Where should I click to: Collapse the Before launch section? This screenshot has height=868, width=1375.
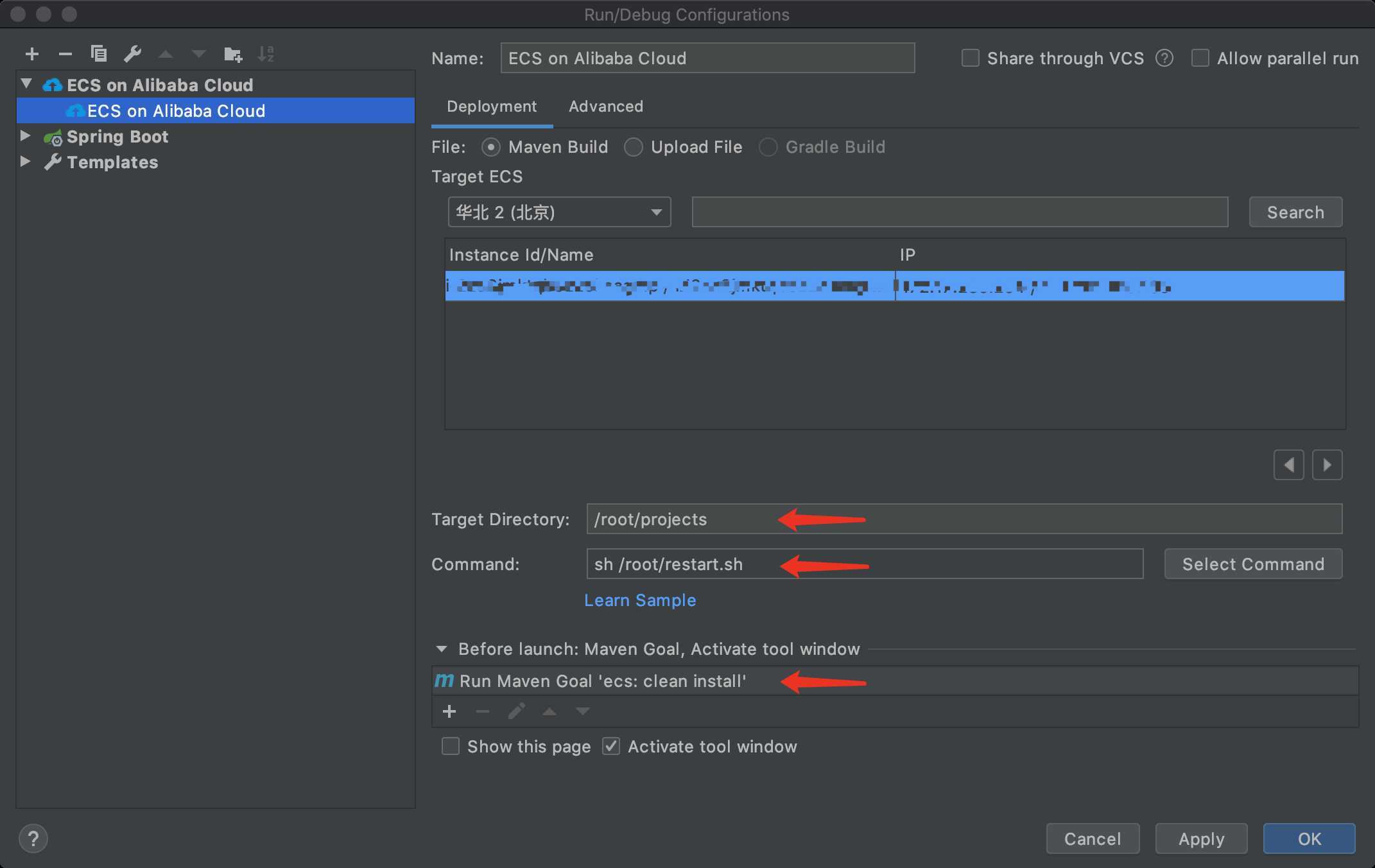pyautogui.click(x=442, y=649)
